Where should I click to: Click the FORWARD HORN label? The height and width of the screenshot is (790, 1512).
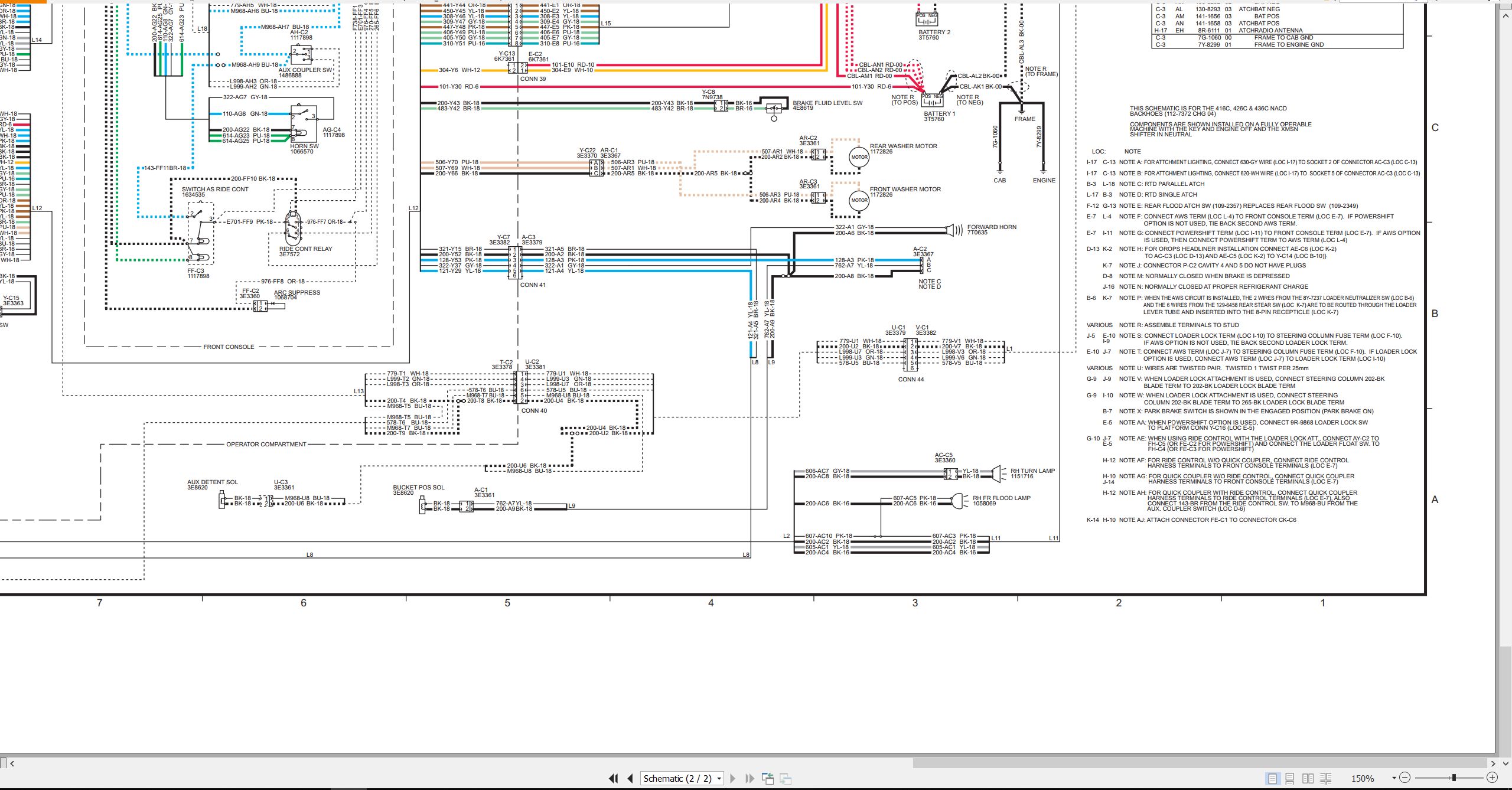click(x=992, y=227)
